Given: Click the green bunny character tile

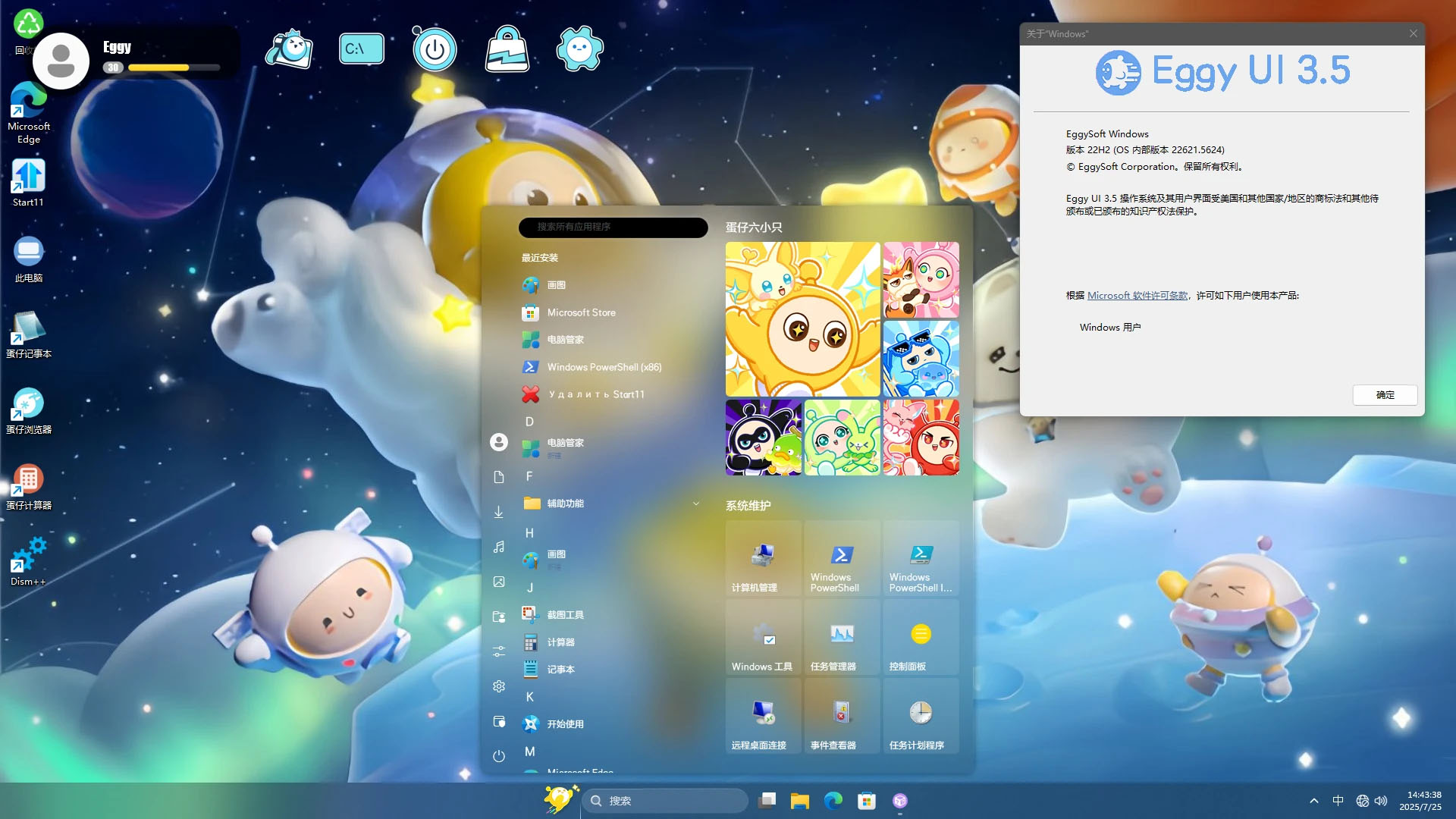Looking at the screenshot, I should [x=843, y=438].
